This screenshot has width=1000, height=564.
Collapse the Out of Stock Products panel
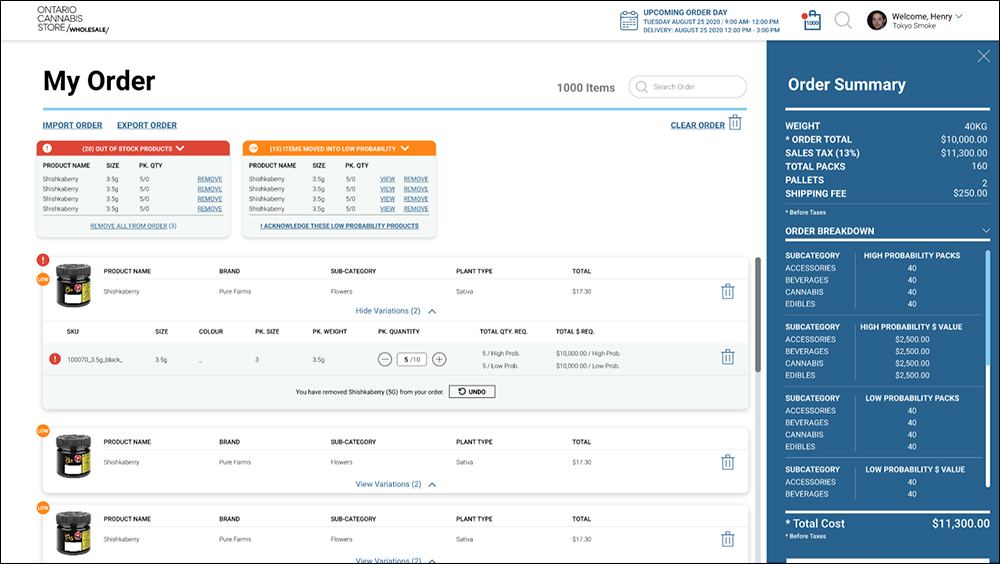(x=180, y=148)
